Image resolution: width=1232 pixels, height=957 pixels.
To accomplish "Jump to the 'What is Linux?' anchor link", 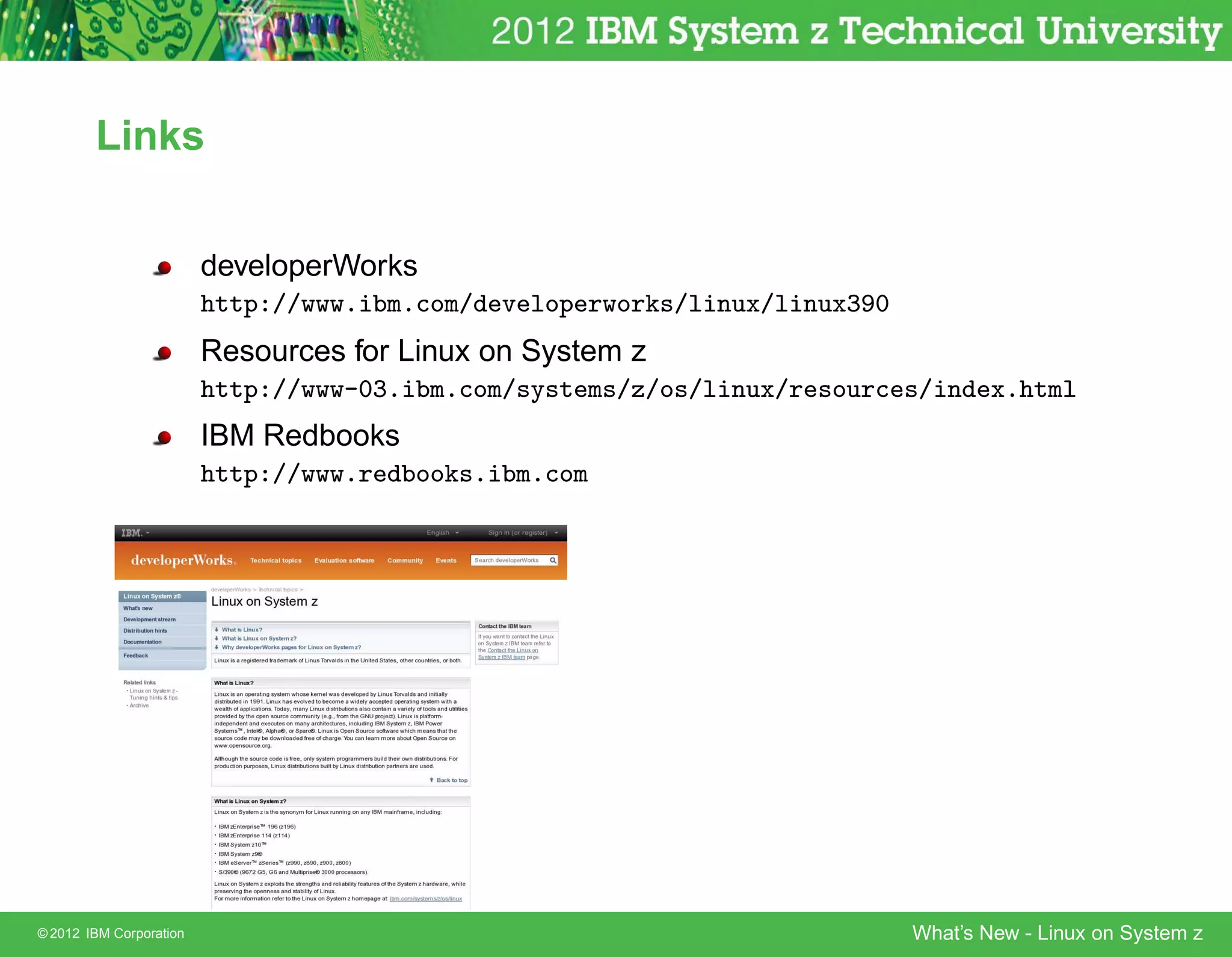I will coord(242,630).
